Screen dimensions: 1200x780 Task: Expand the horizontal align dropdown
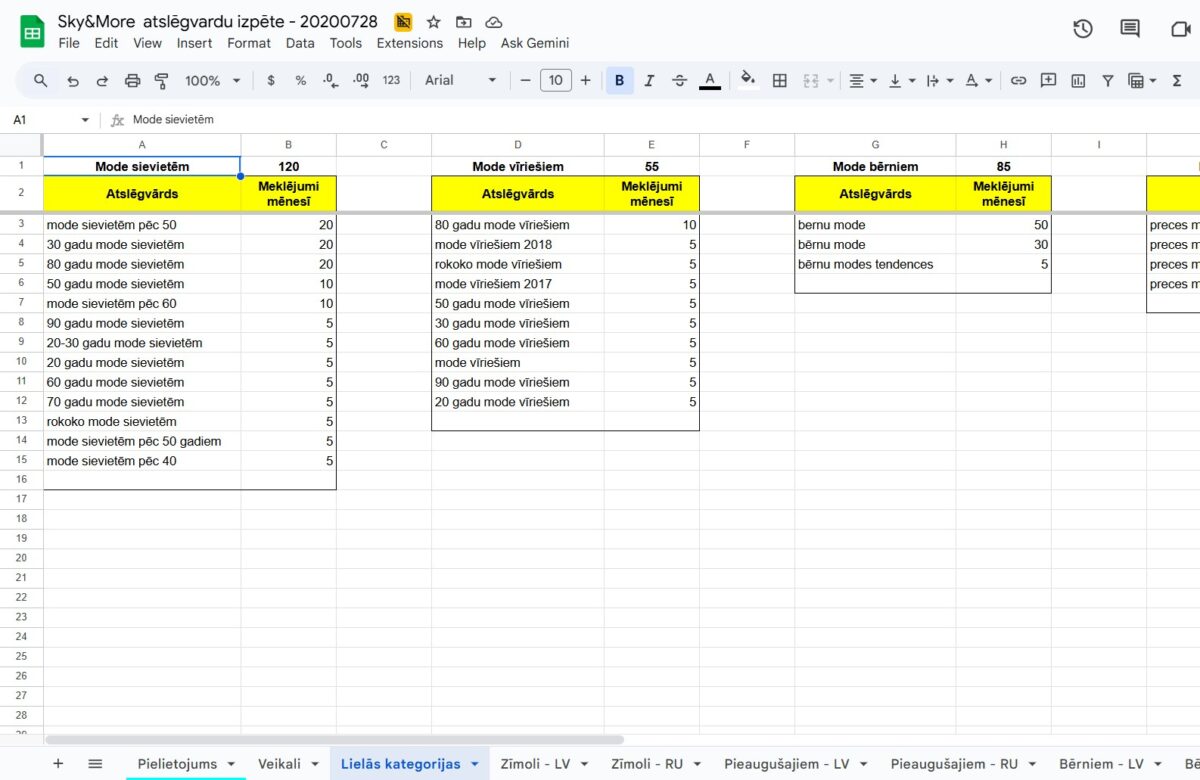862,81
